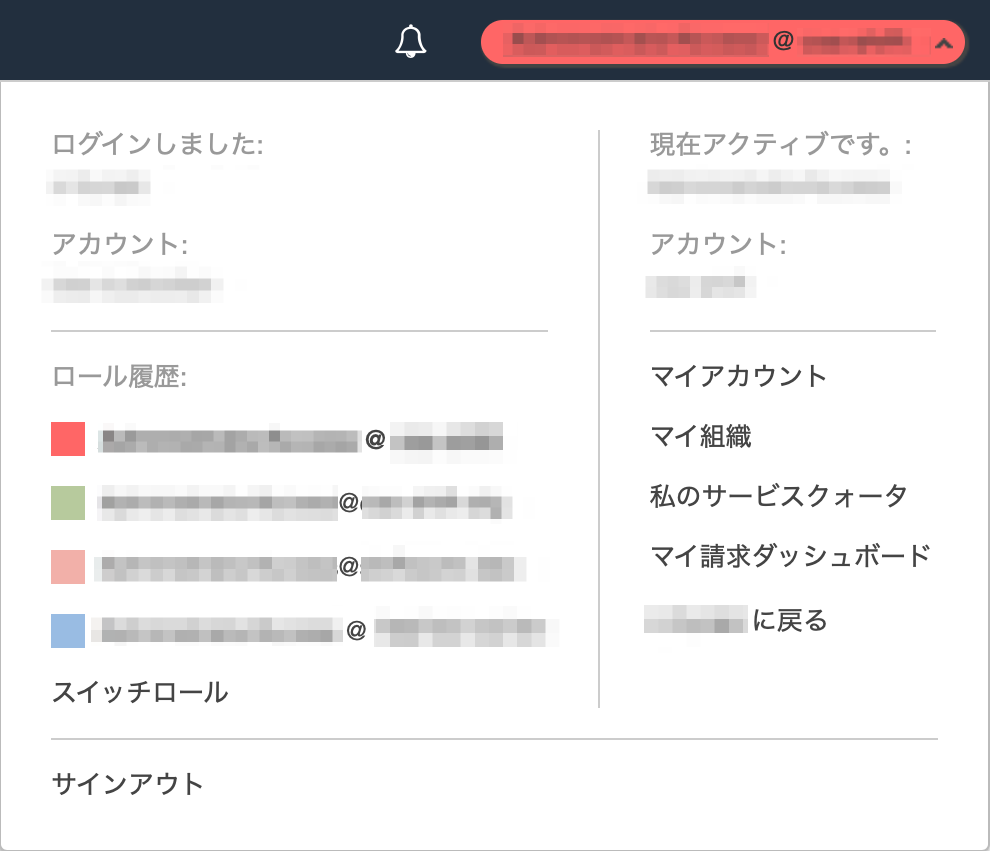Image resolution: width=990 pixels, height=851 pixels.
Task: Click スイッチロール
Action: (x=141, y=691)
